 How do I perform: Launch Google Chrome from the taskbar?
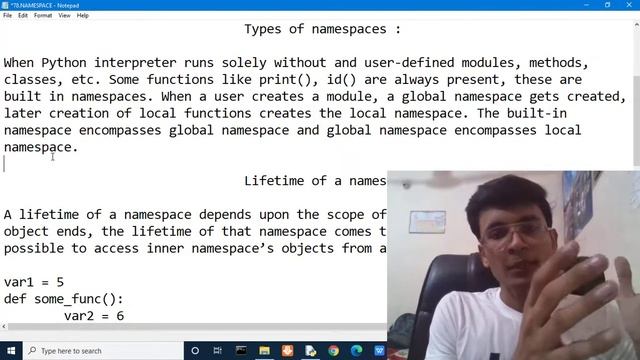pyautogui.click(x=333, y=351)
